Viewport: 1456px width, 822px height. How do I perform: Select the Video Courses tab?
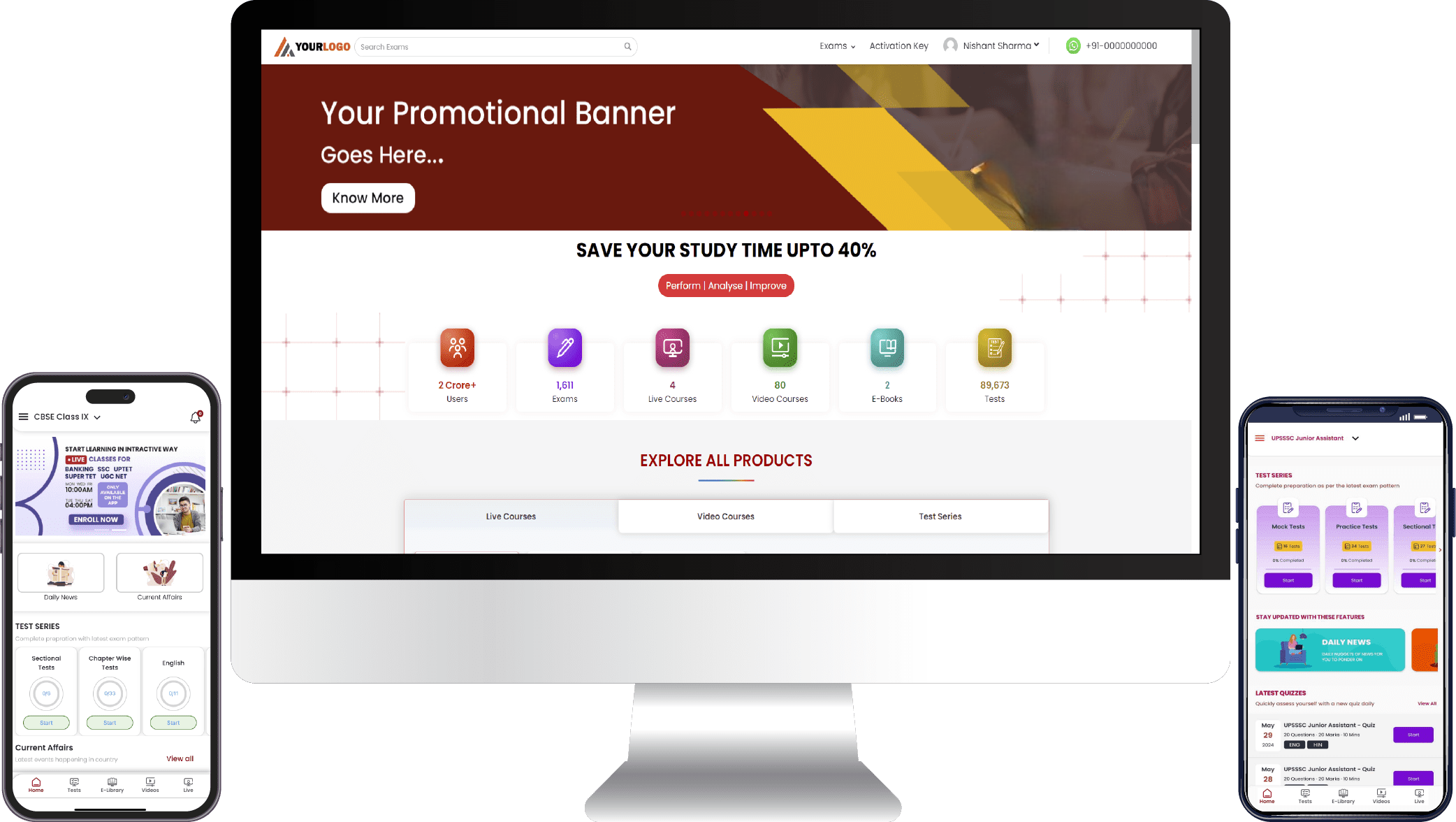point(726,516)
